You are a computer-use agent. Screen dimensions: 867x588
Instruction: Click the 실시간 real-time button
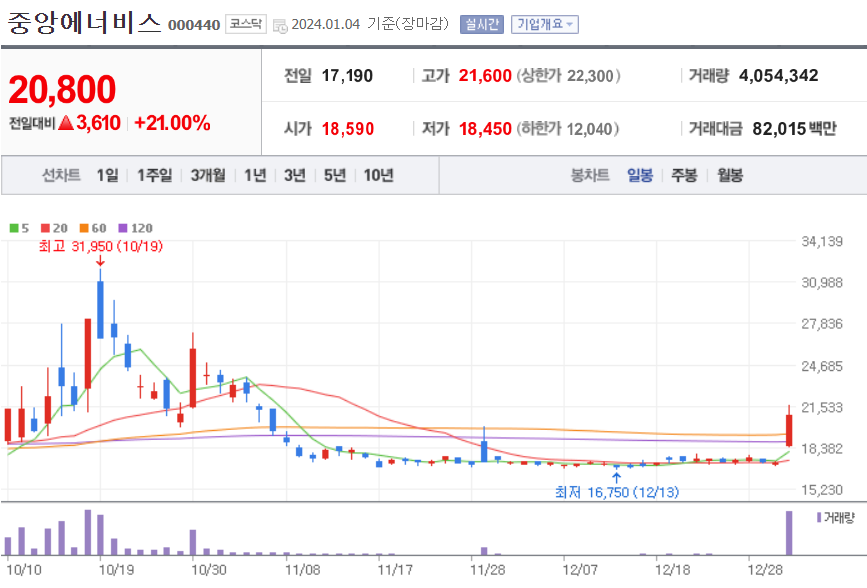pyautogui.click(x=482, y=24)
